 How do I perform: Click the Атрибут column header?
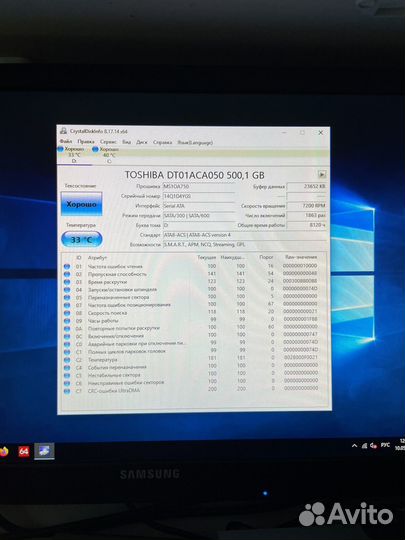pyautogui.click(x=97, y=258)
